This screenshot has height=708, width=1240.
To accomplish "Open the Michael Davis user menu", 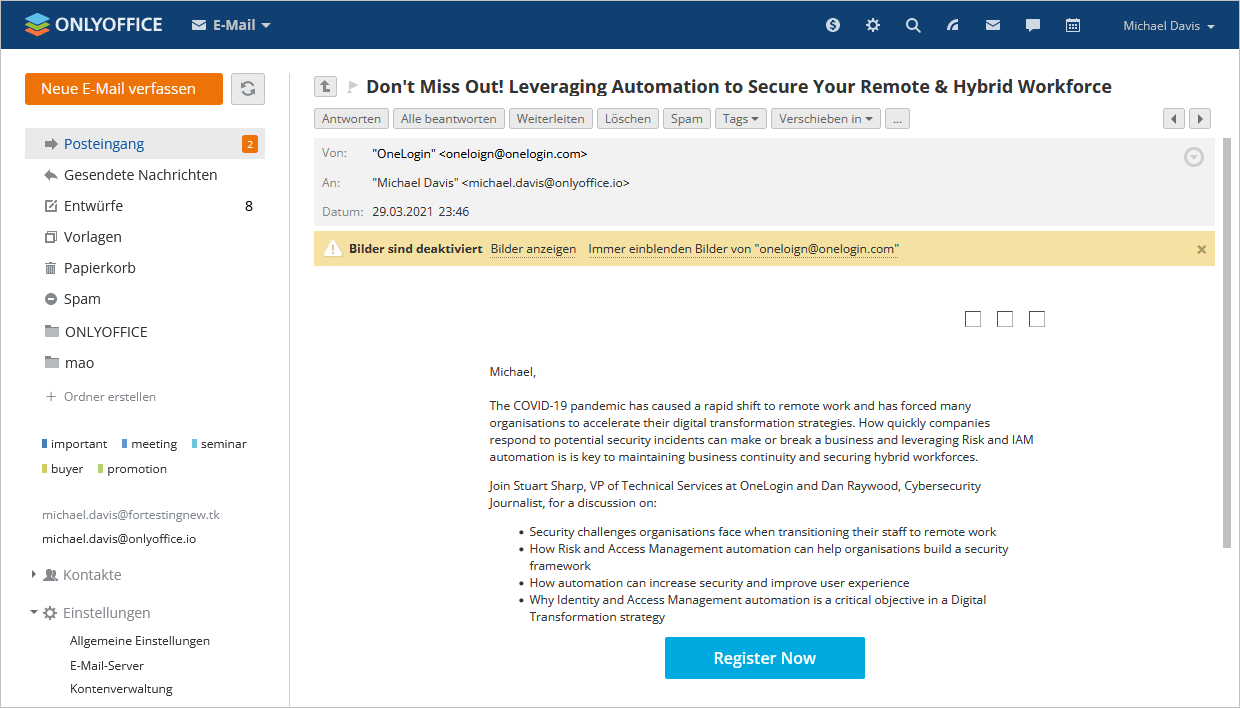I will 1169,26.
